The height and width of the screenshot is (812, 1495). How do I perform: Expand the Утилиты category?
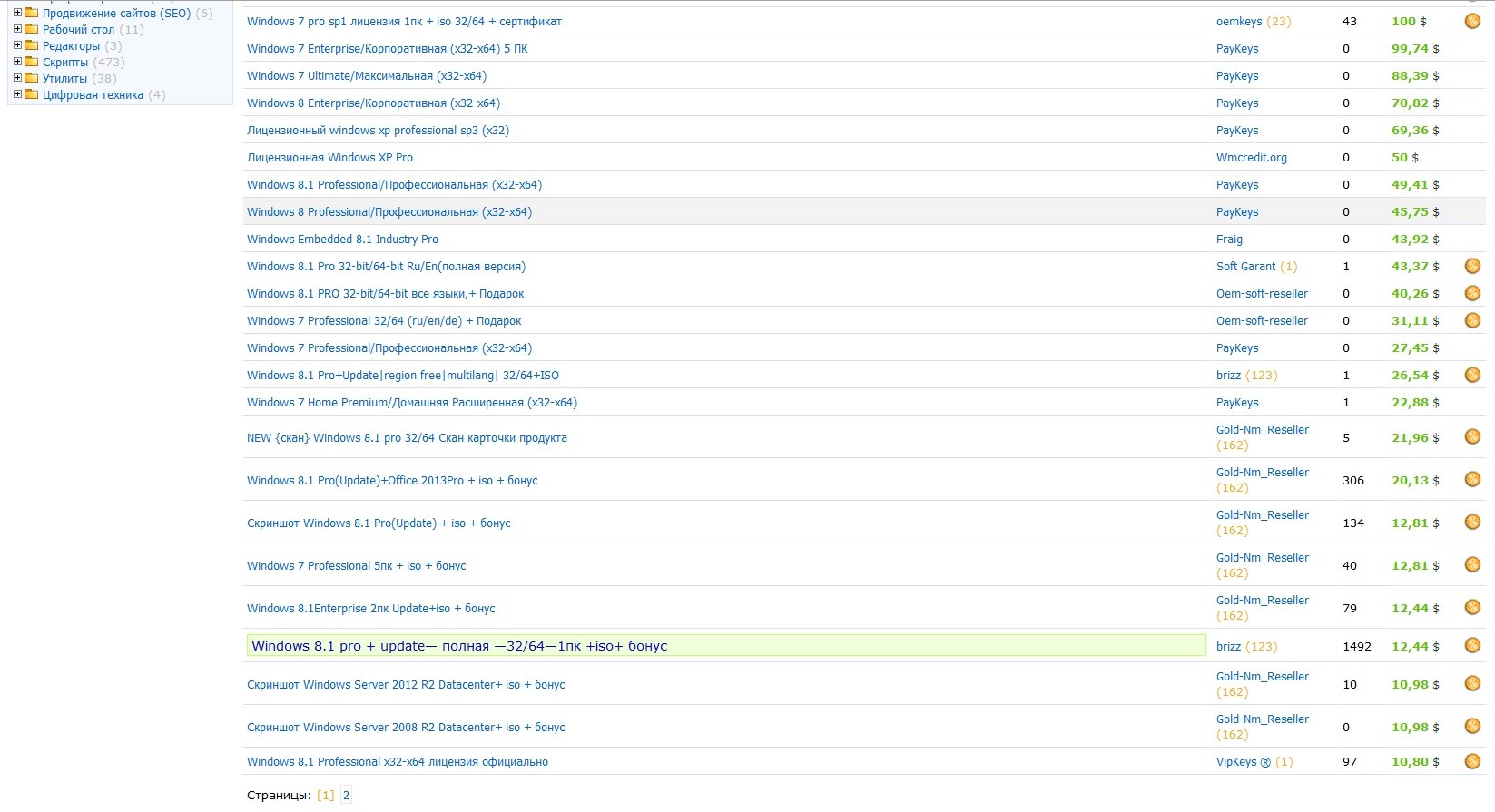pyautogui.click(x=17, y=78)
